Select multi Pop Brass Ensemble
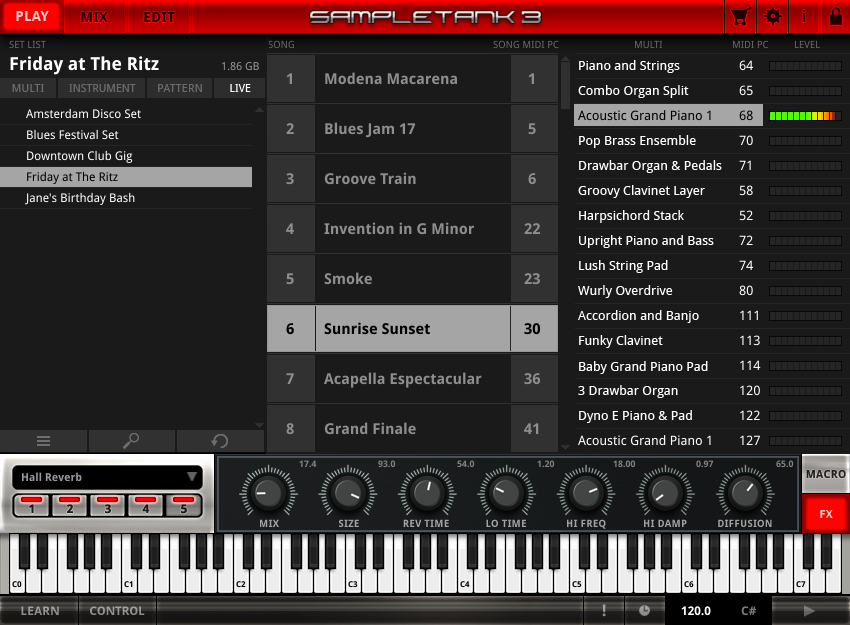The height and width of the screenshot is (625, 850). 668,140
